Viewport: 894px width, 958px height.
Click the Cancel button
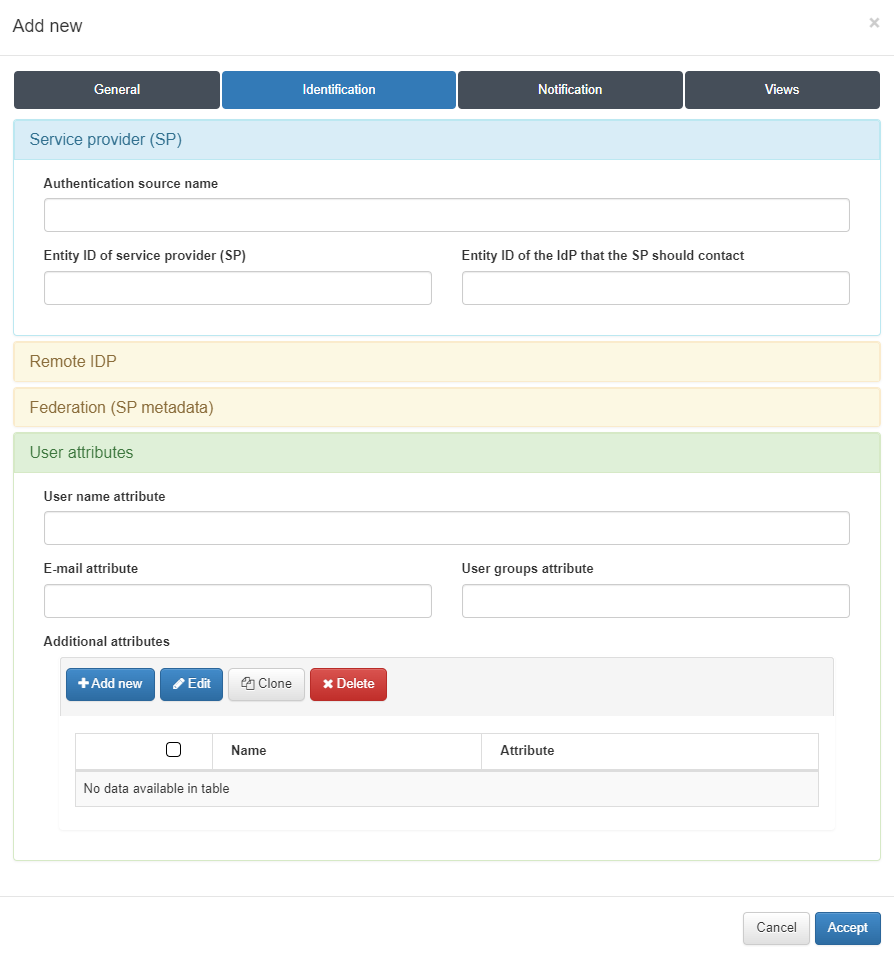[x=776, y=928]
